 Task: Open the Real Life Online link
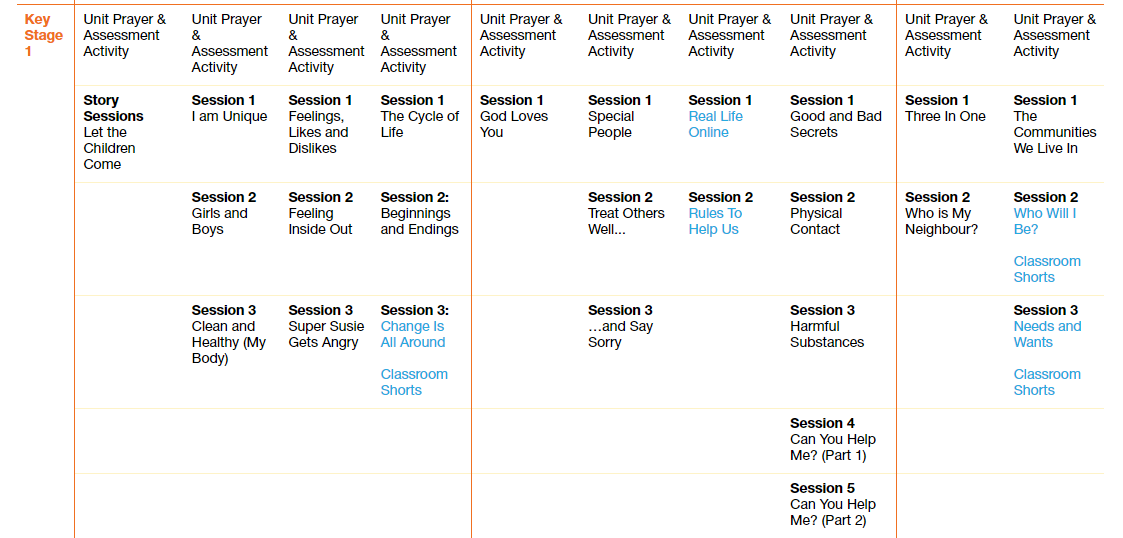[715, 124]
